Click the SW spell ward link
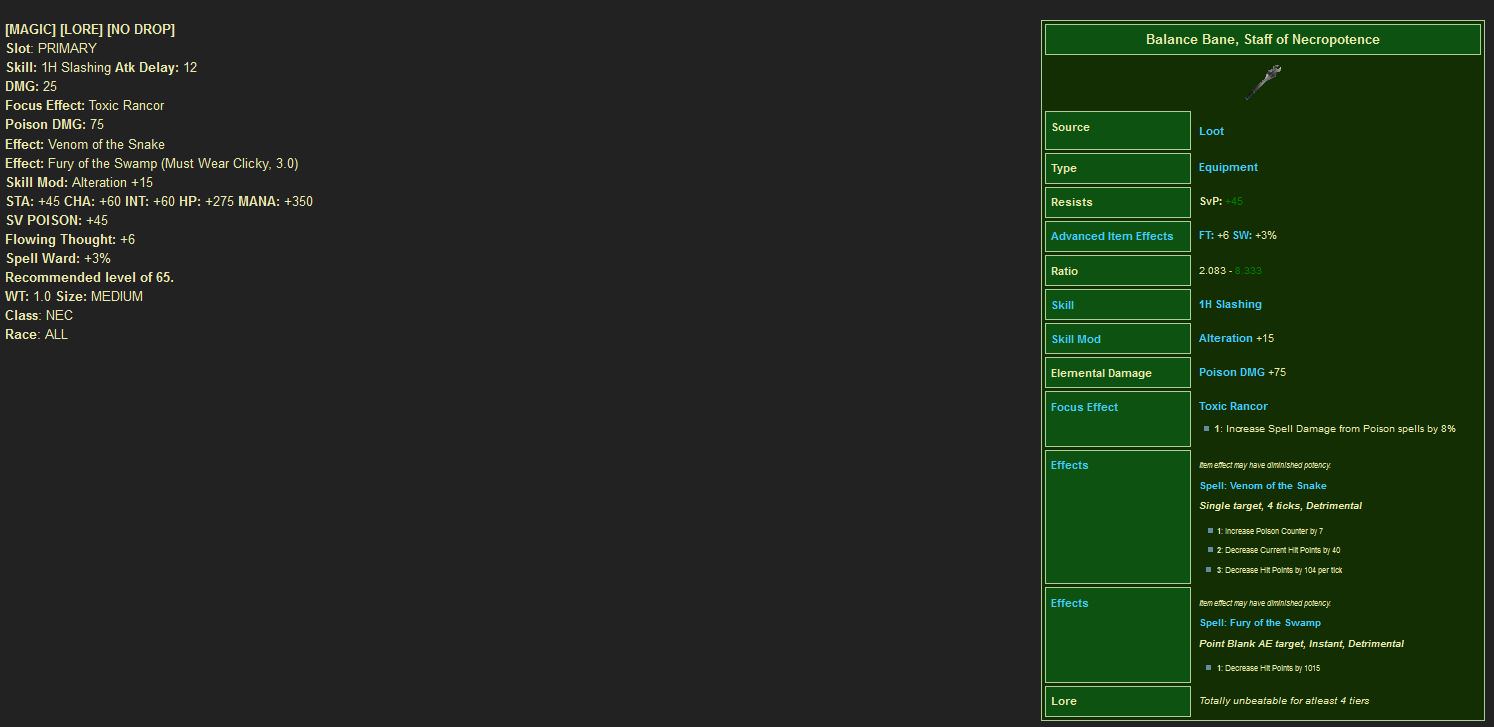This screenshot has width=1494, height=727. click(1242, 235)
